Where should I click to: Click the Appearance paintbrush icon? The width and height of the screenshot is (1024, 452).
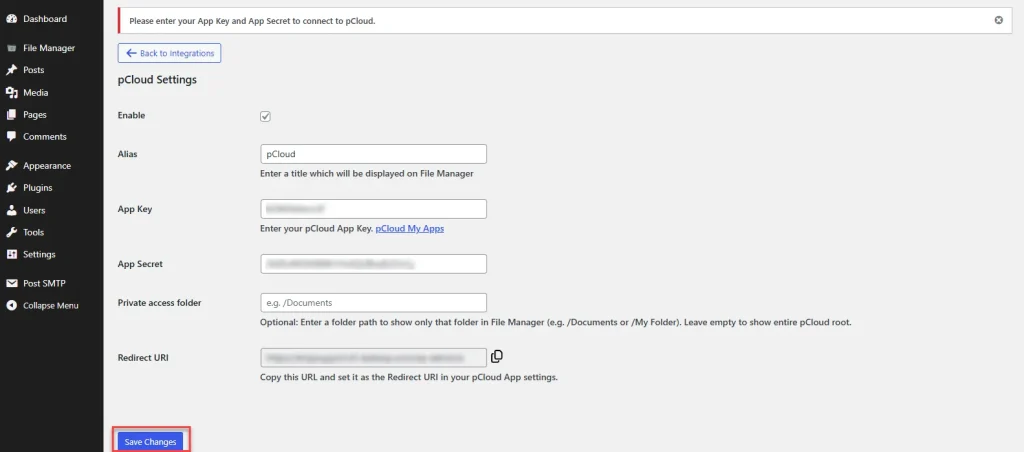click(11, 166)
